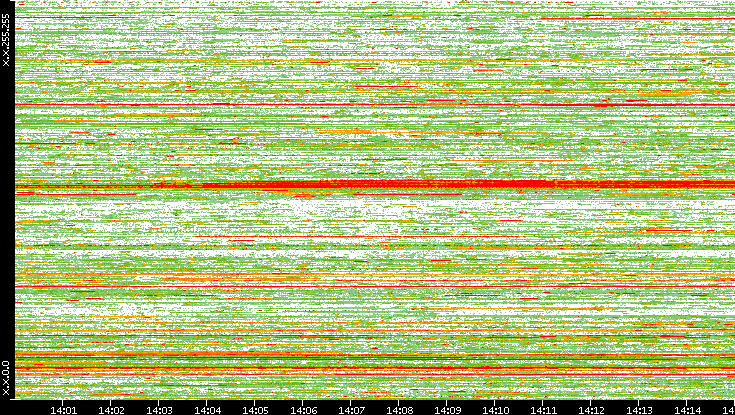Viewport: 735px width, 415px height.
Task: Click the 14:04 time axis label
Action: (207, 410)
